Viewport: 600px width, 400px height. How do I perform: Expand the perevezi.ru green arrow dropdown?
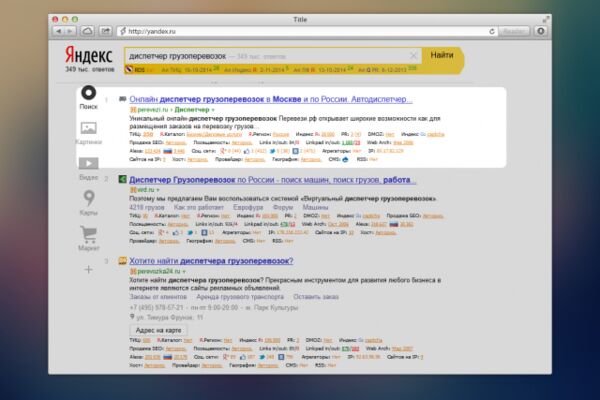point(213,110)
